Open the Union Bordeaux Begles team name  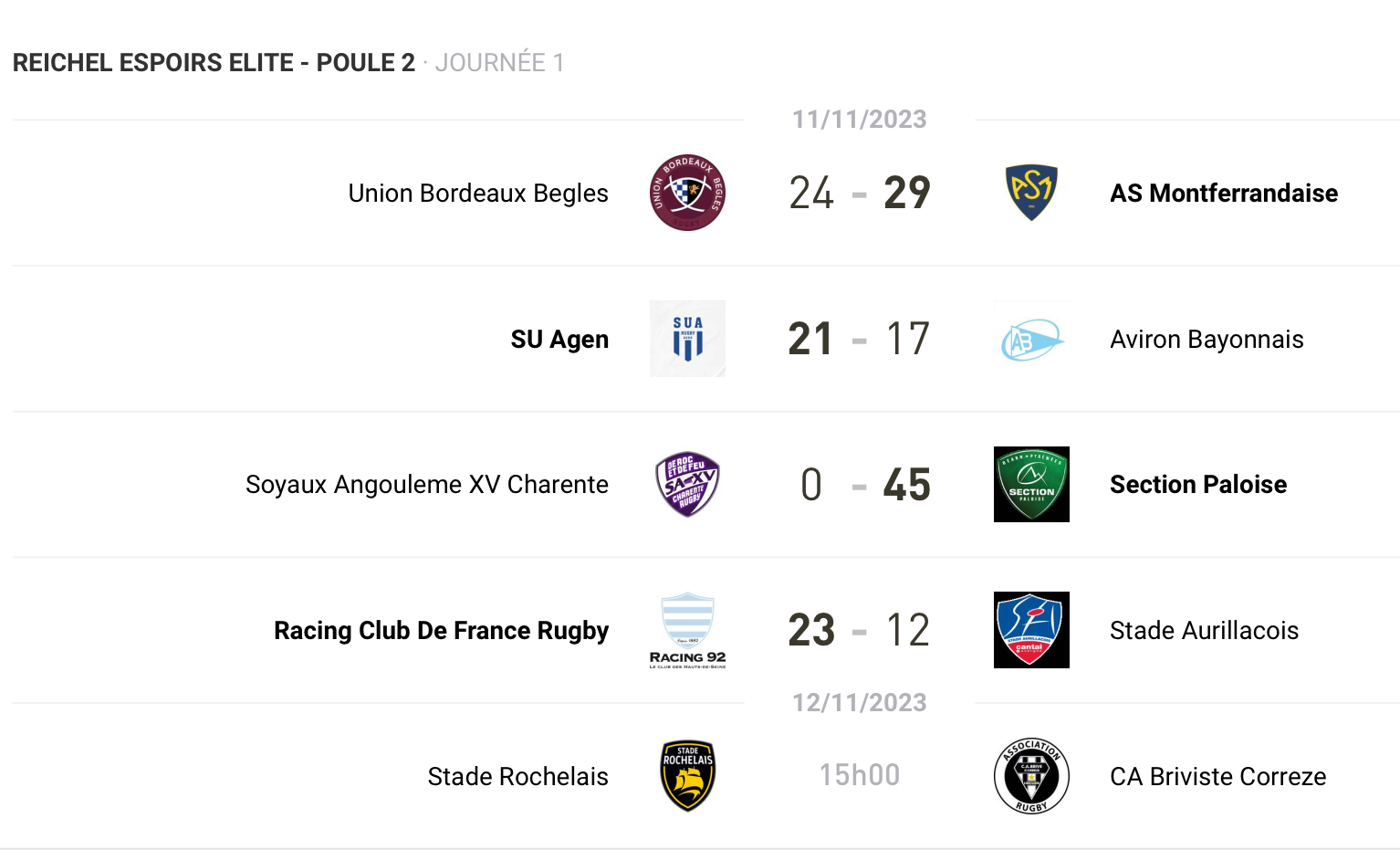pos(478,194)
